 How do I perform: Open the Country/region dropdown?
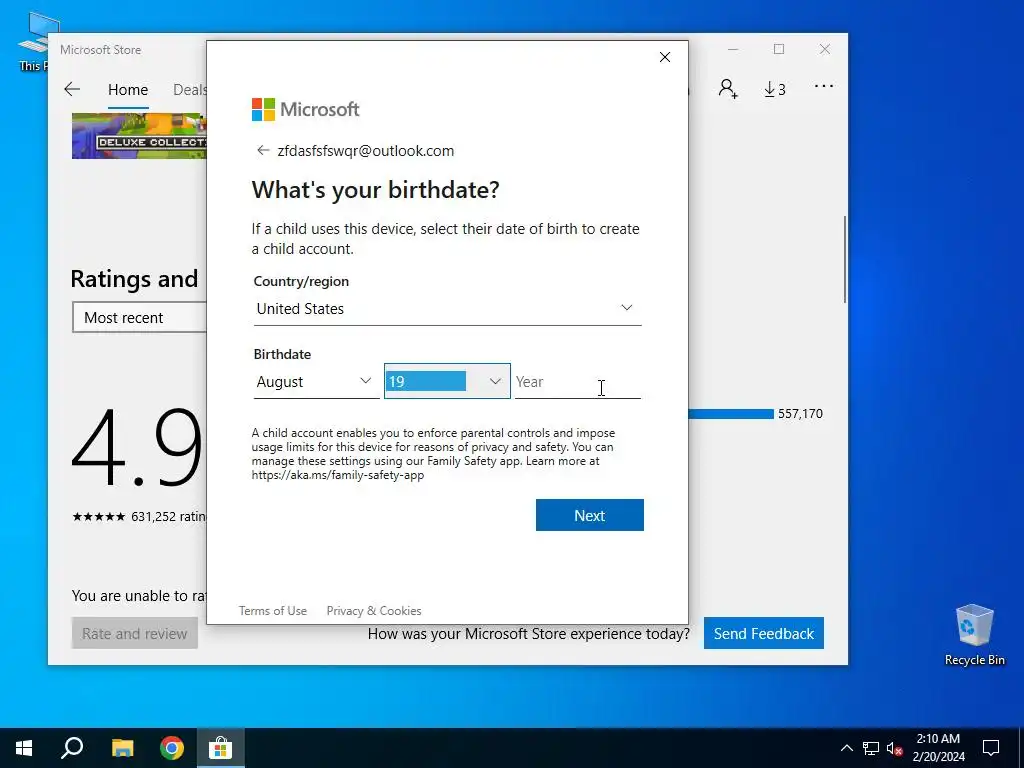click(x=447, y=308)
